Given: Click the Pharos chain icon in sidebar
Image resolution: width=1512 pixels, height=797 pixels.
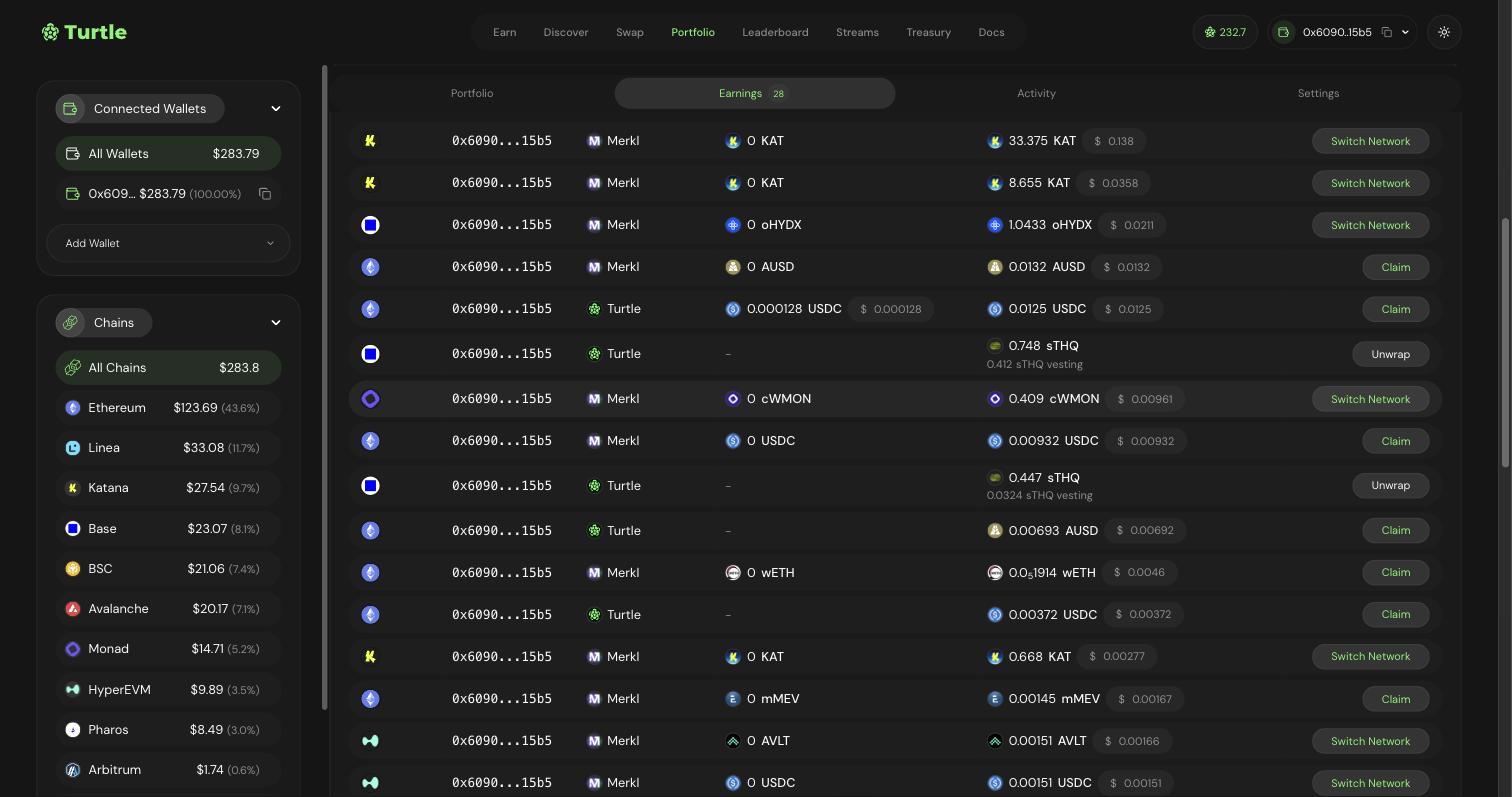Looking at the screenshot, I should click(x=72, y=730).
